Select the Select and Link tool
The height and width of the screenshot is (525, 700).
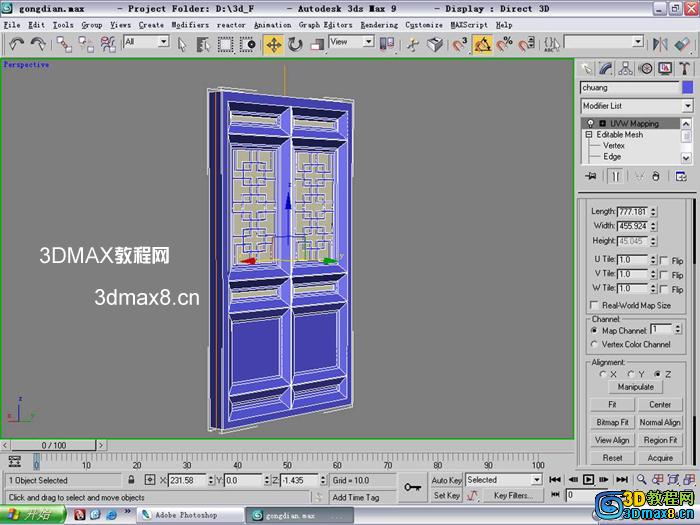tap(64, 44)
